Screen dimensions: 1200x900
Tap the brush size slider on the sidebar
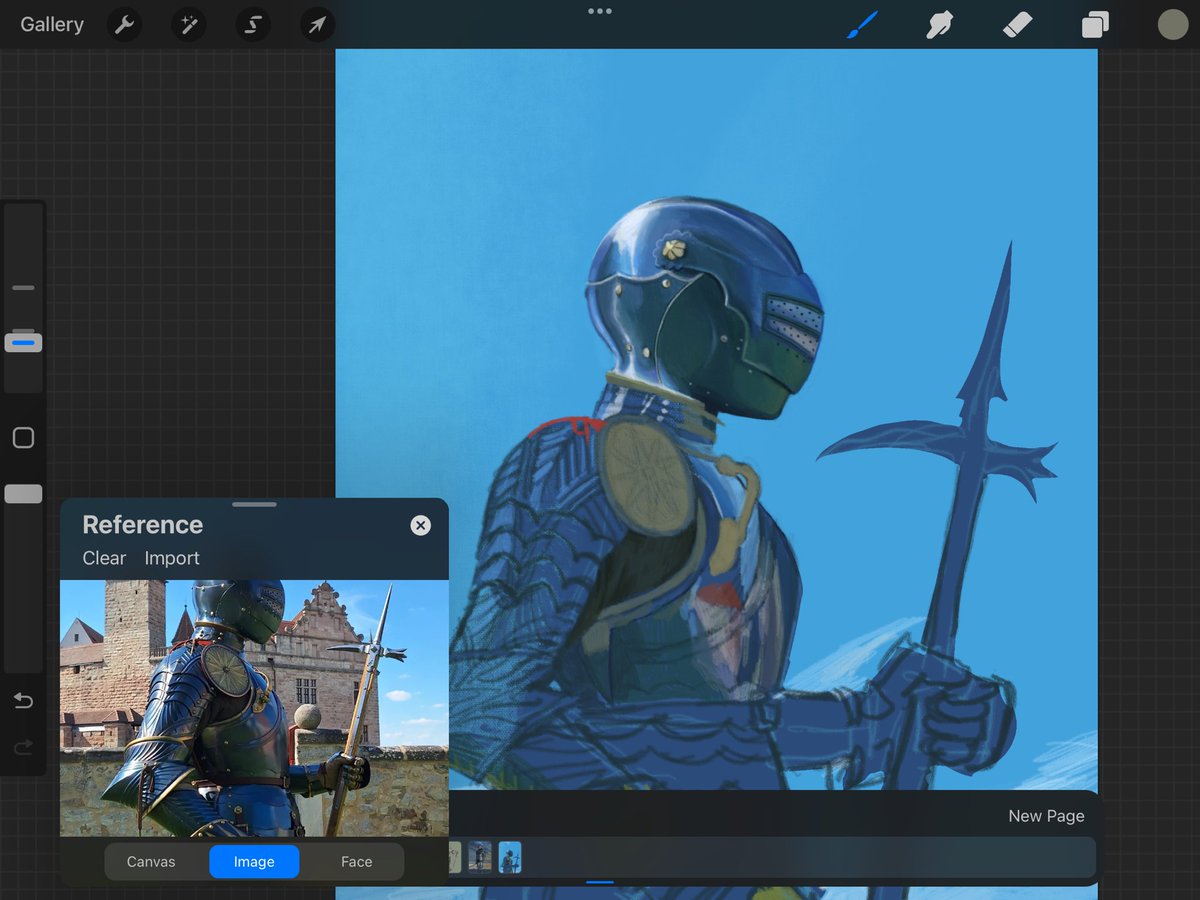pyautogui.click(x=23, y=342)
